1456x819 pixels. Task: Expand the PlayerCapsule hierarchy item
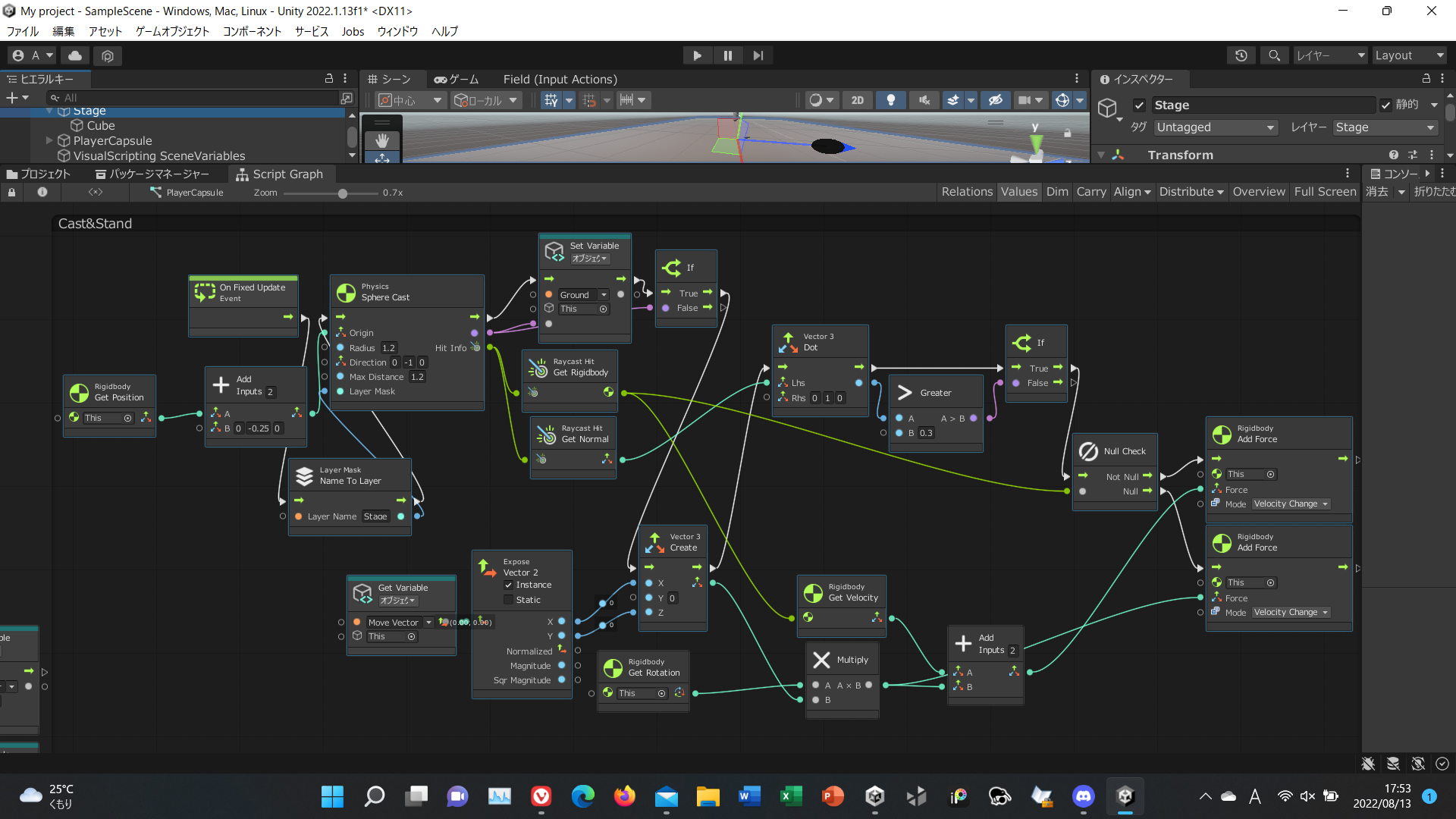click(x=49, y=140)
